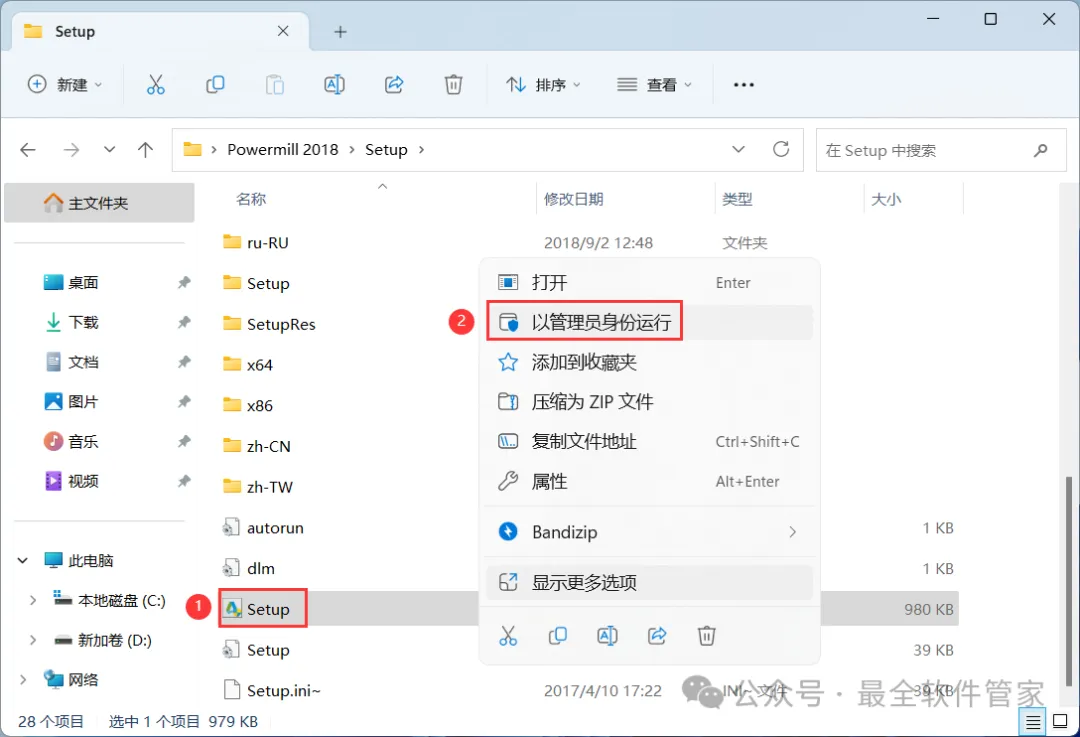The height and width of the screenshot is (737, 1080).
Task: Select the ru-RU folder
Action: point(256,242)
